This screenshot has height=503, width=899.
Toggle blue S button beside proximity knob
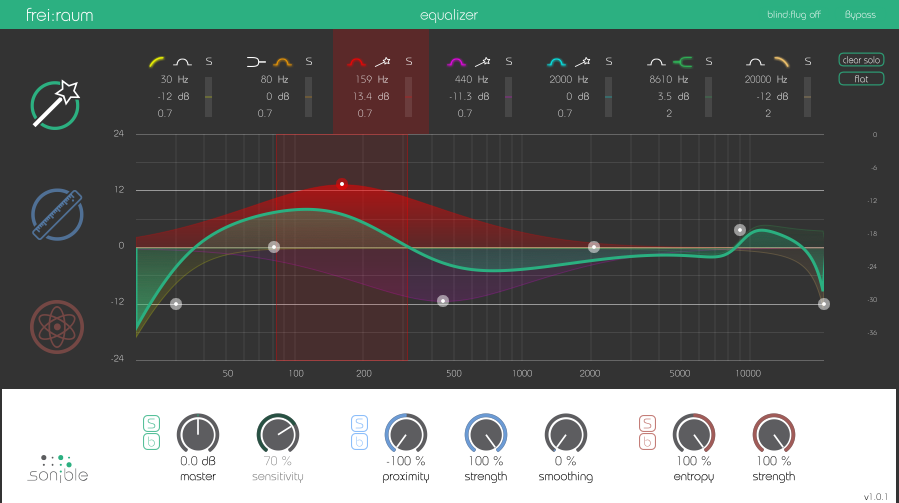click(x=359, y=423)
